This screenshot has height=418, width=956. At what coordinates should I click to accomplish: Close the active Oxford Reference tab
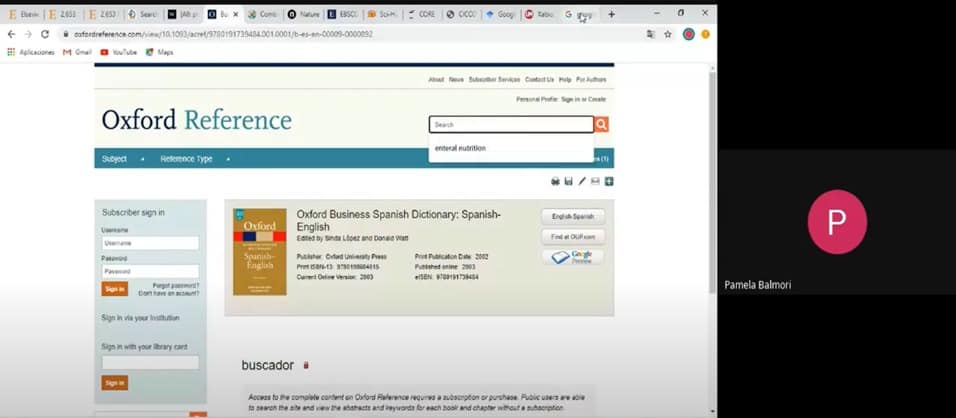click(235, 14)
